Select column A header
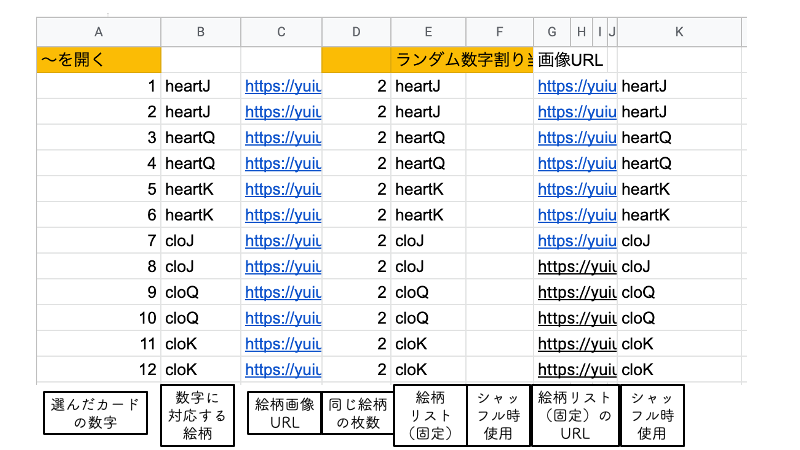The image size is (800, 450). pos(98,32)
